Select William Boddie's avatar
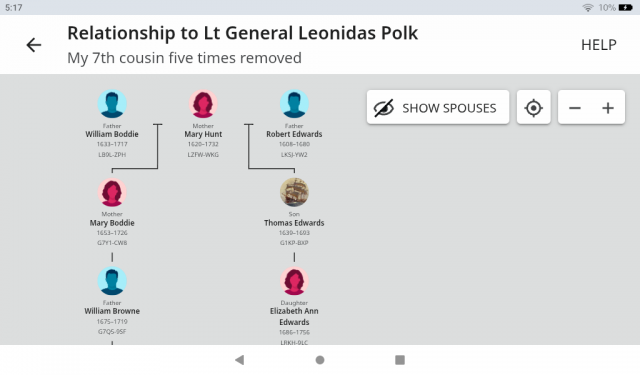Viewport: 640px width, 375px height. [x=112, y=104]
